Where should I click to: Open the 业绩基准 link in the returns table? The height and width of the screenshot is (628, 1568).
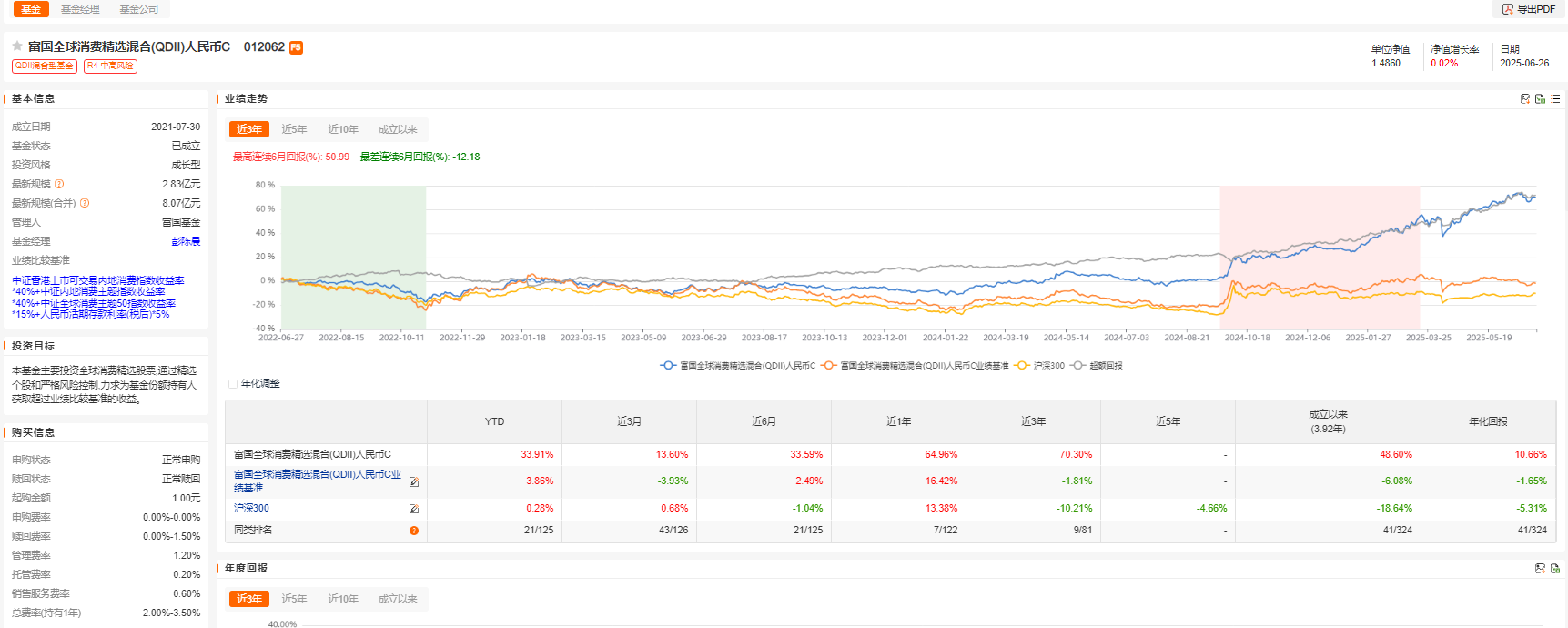tap(318, 481)
